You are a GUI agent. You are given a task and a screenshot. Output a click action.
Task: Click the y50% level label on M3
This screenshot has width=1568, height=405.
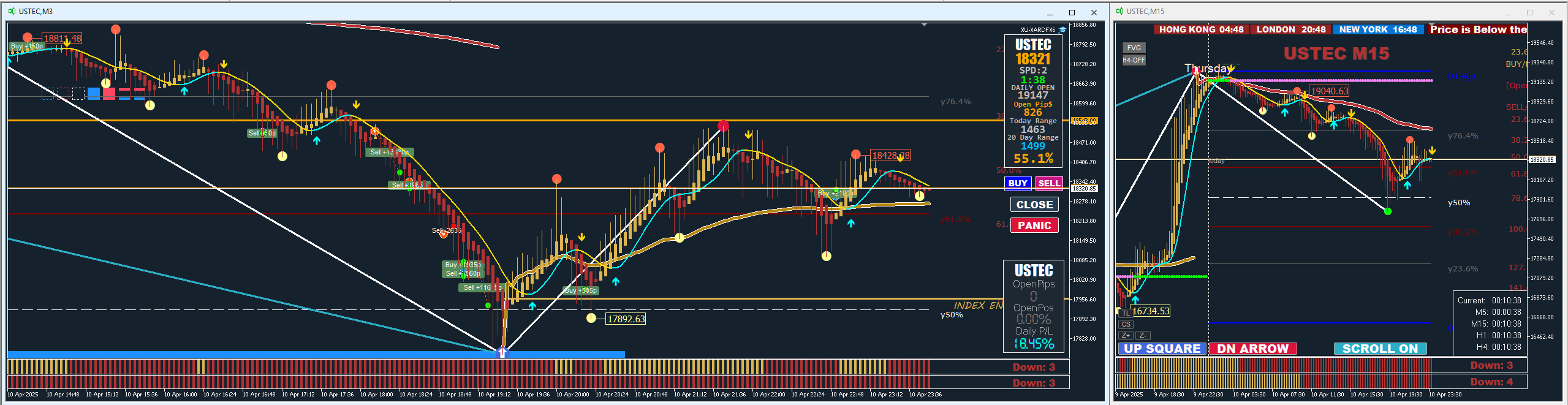(952, 315)
